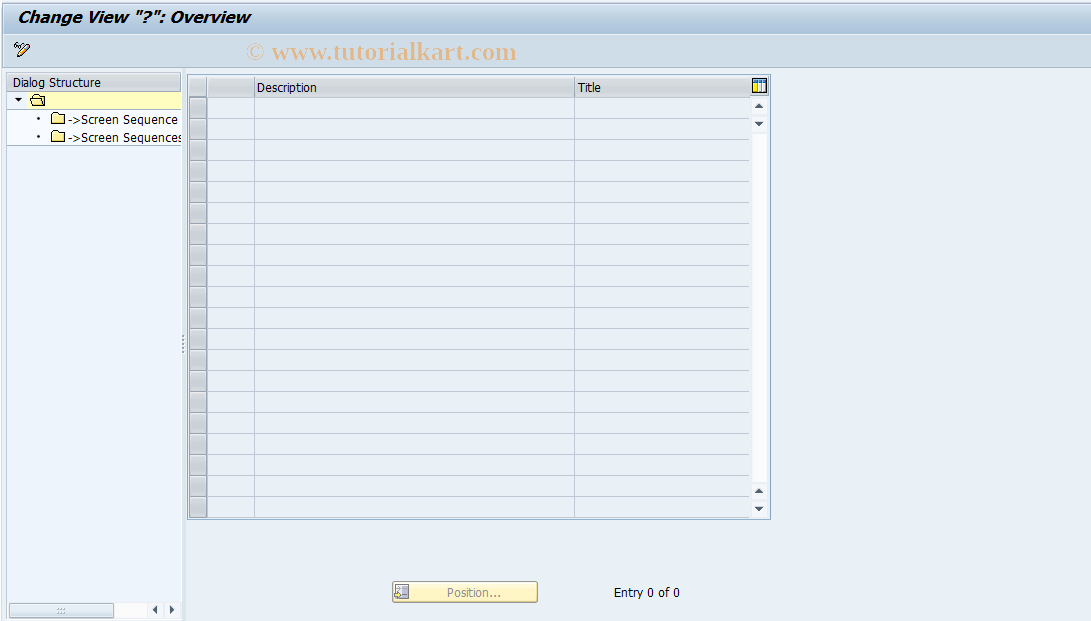1091x621 pixels.
Task: Click the bottom-most table scroll down arrow
Action: [759, 508]
